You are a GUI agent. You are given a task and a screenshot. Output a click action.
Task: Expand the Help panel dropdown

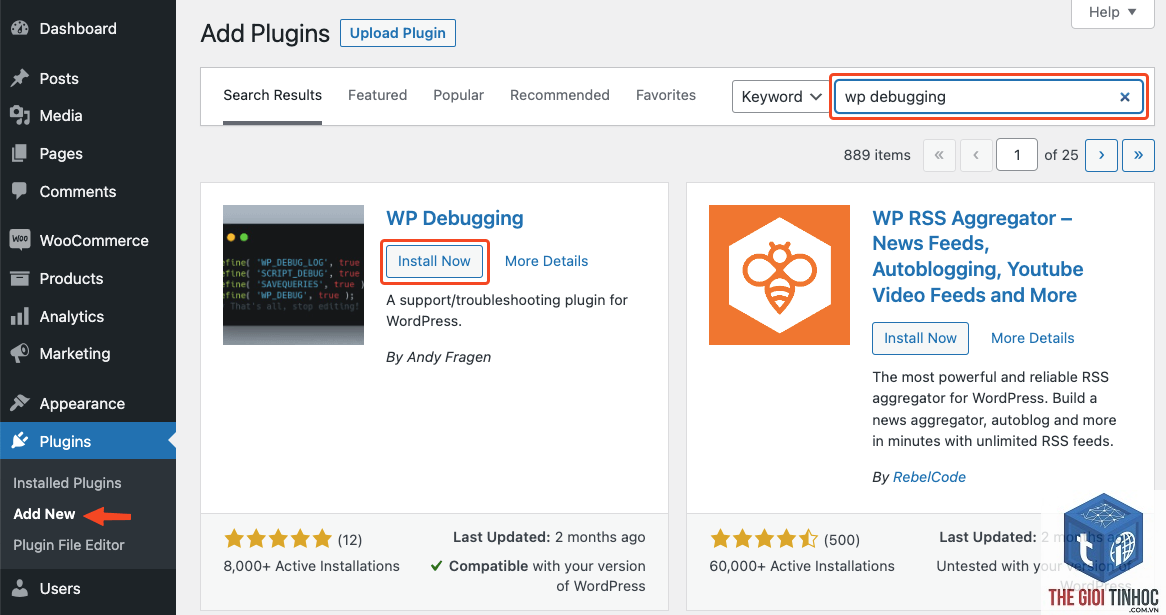(x=1113, y=13)
